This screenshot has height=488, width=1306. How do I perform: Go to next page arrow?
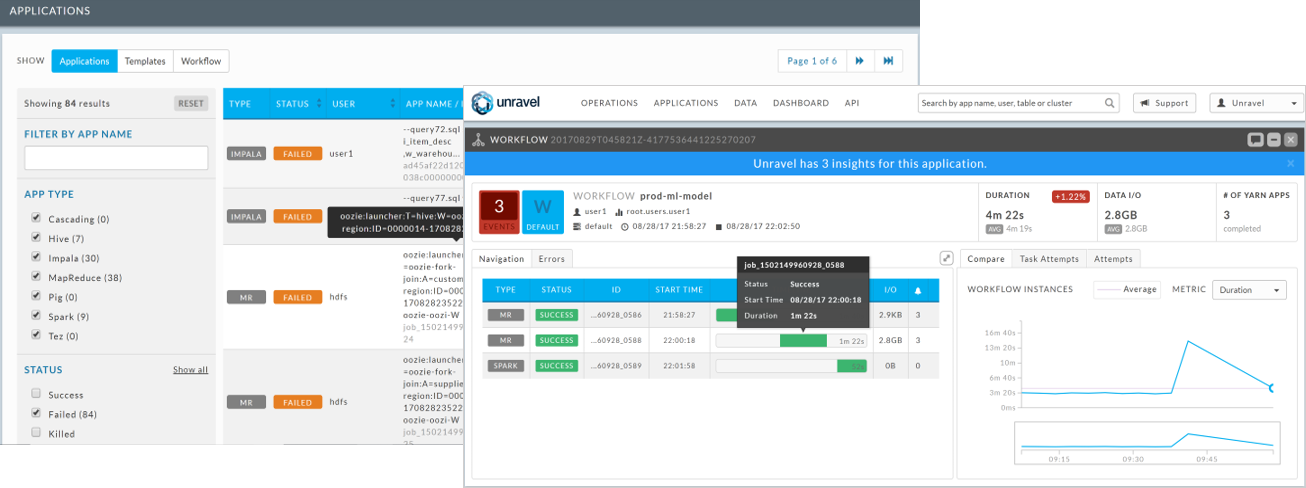859,61
